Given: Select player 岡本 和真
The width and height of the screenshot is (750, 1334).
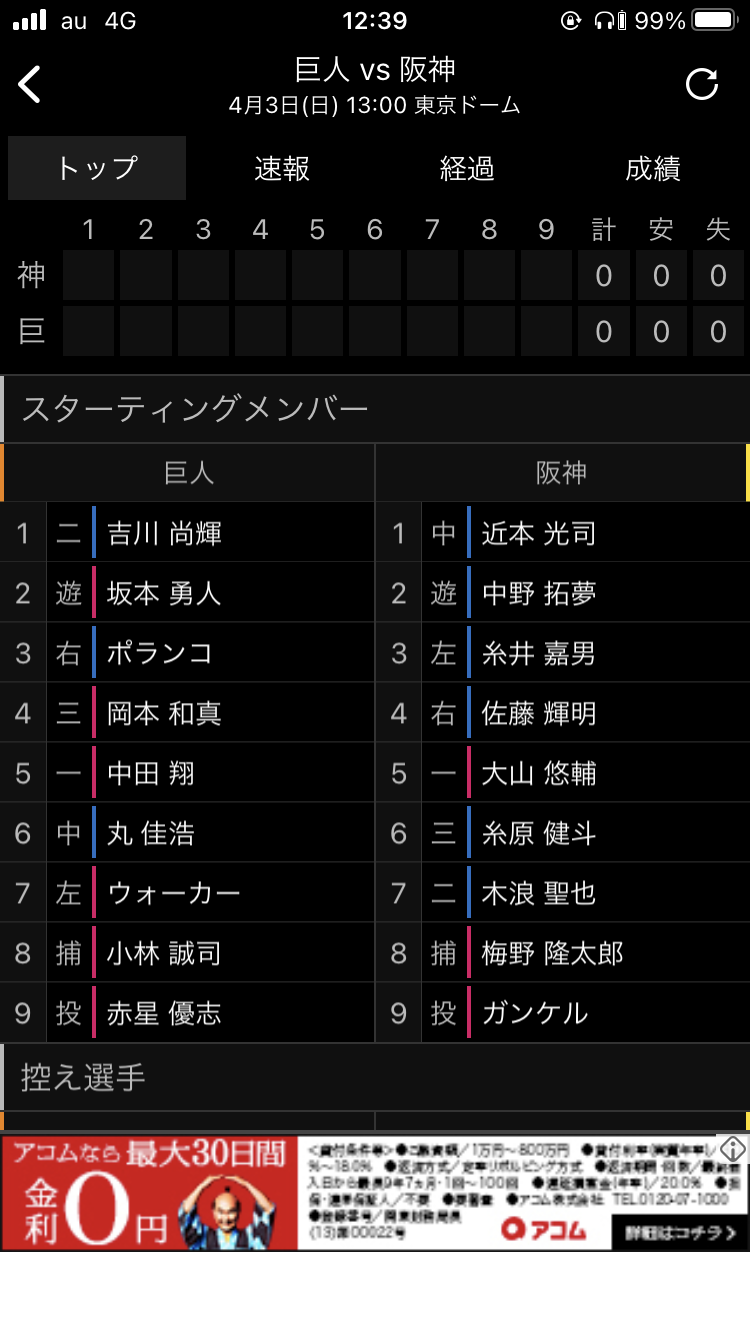Looking at the screenshot, I should coord(164,713).
